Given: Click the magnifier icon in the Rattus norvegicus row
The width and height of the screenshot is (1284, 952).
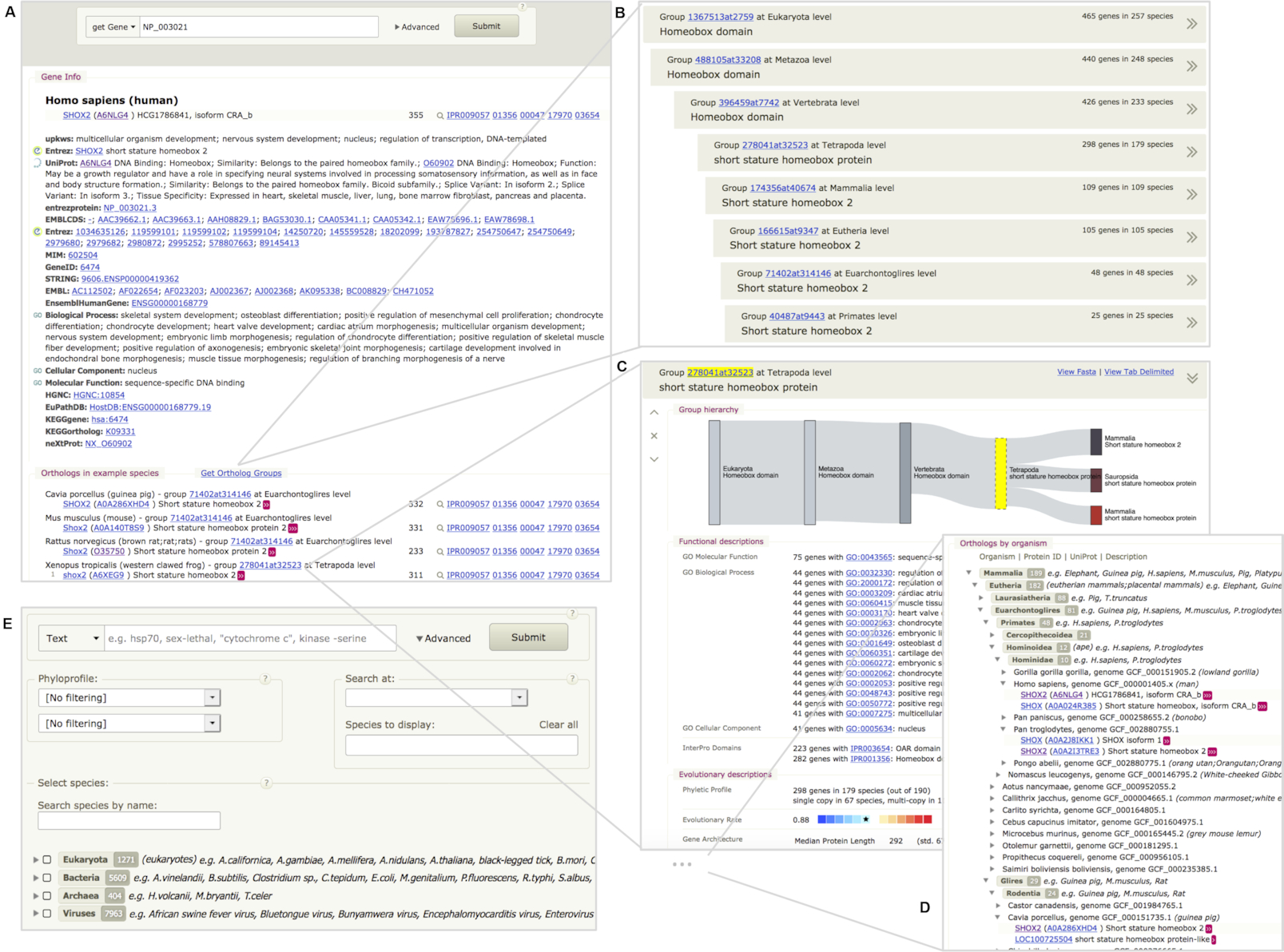Looking at the screenshot, I should (439, 552).
